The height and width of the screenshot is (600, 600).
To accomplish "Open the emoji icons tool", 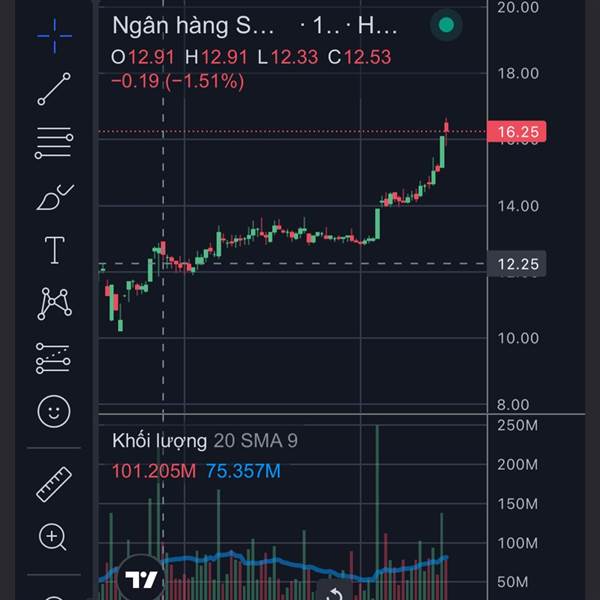I will [x=54, y=411].
